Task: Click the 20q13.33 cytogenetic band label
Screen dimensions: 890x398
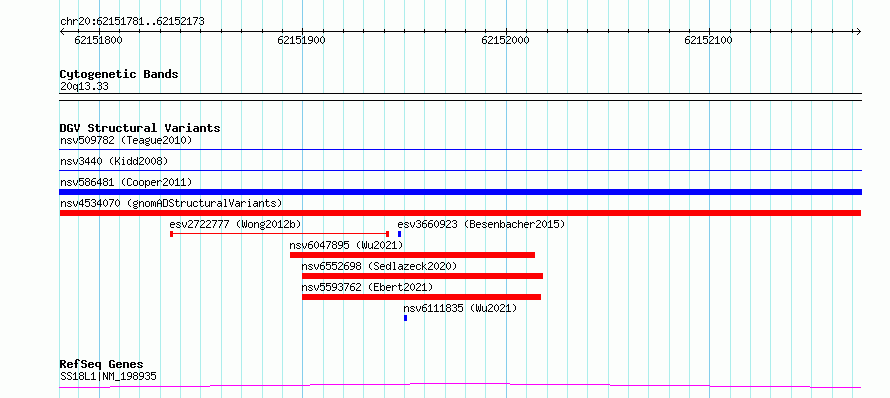Action: 84,87
